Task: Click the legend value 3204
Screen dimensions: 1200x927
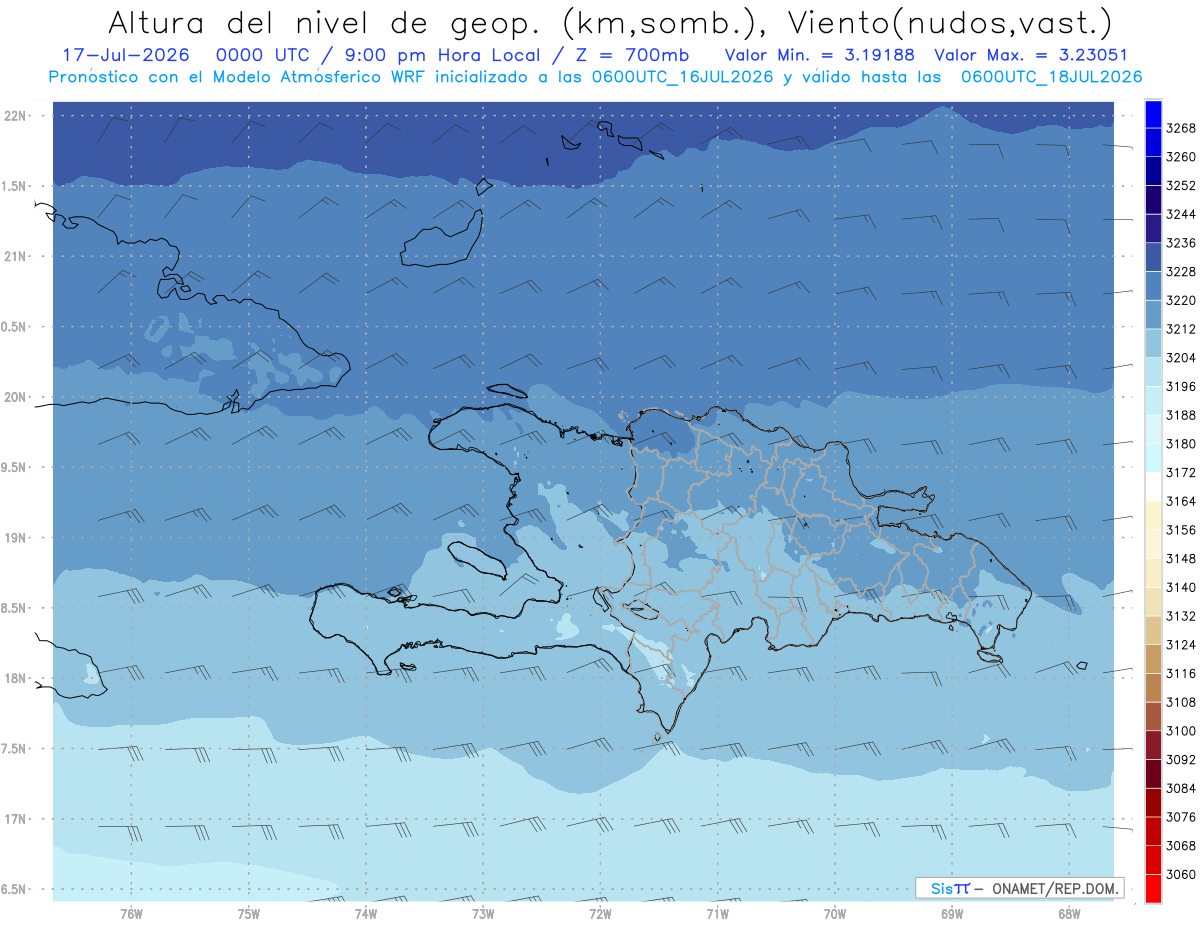Action: tap(1180, 357)
